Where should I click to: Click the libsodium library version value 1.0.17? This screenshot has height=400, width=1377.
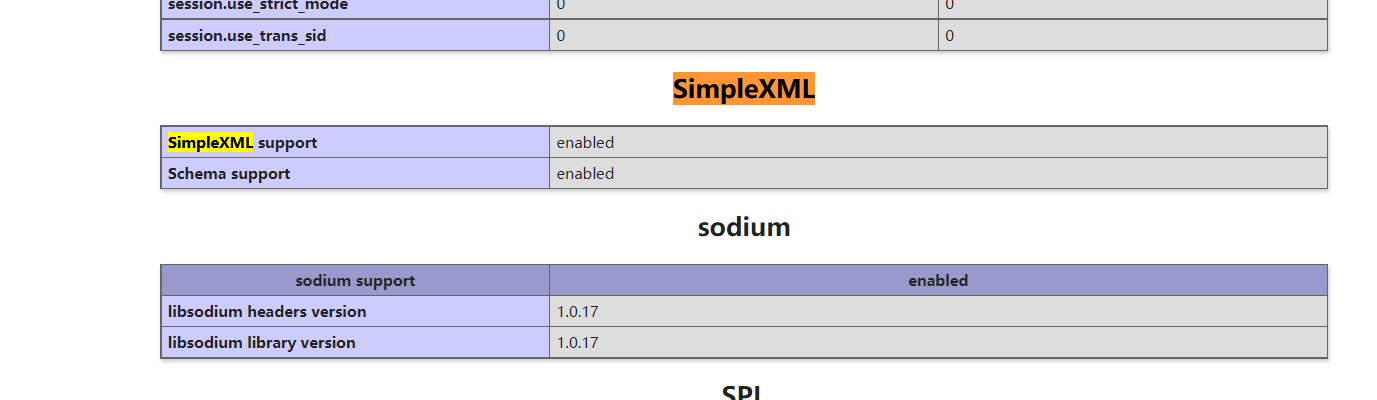coord(577,343)
